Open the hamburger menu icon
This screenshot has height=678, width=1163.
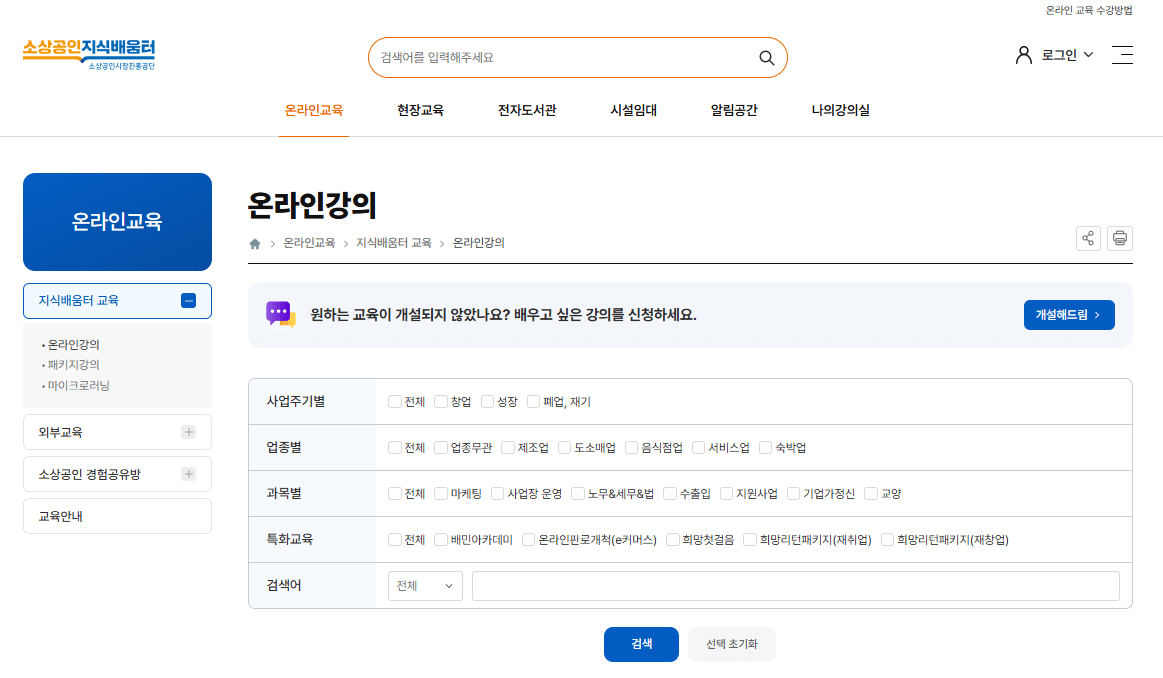[1124, 55]
